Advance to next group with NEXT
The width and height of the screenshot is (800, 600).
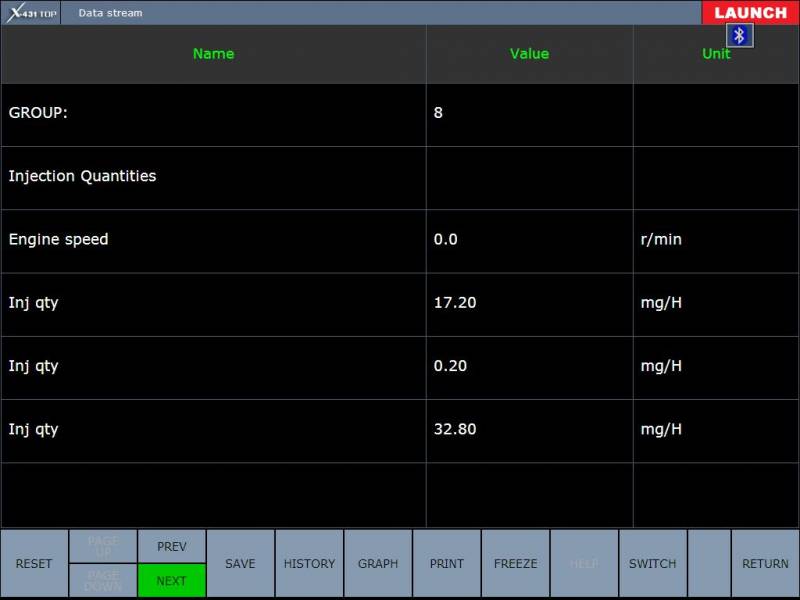[172, 581]
